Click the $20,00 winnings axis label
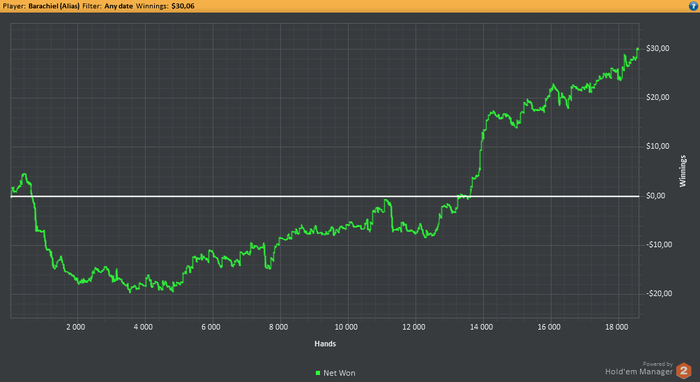The height and width of the screenshot is (382, 700). pyautogui.click(x=658, y=97)
